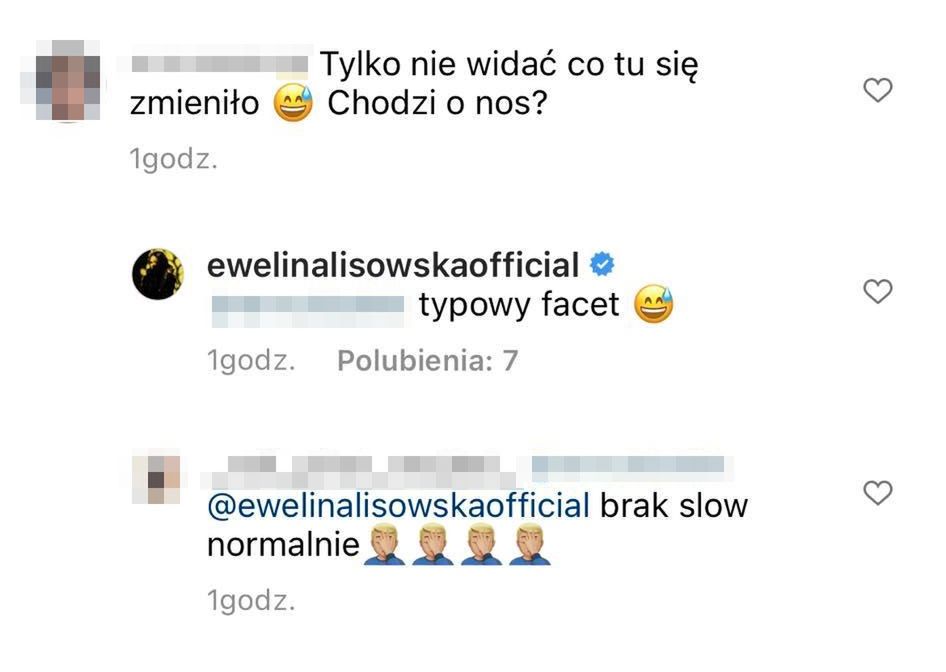The image size is (946, 672).
Task: Like the "typowy facet" reply
Action: coord(877,292)
